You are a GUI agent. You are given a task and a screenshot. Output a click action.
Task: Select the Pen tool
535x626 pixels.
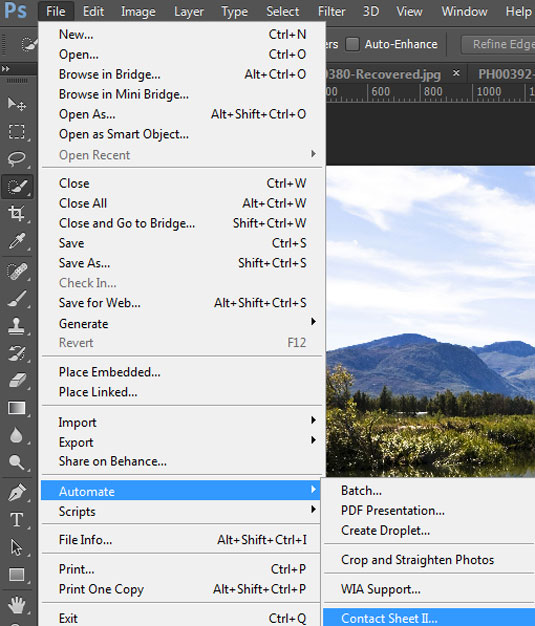(x=16, y=493)
